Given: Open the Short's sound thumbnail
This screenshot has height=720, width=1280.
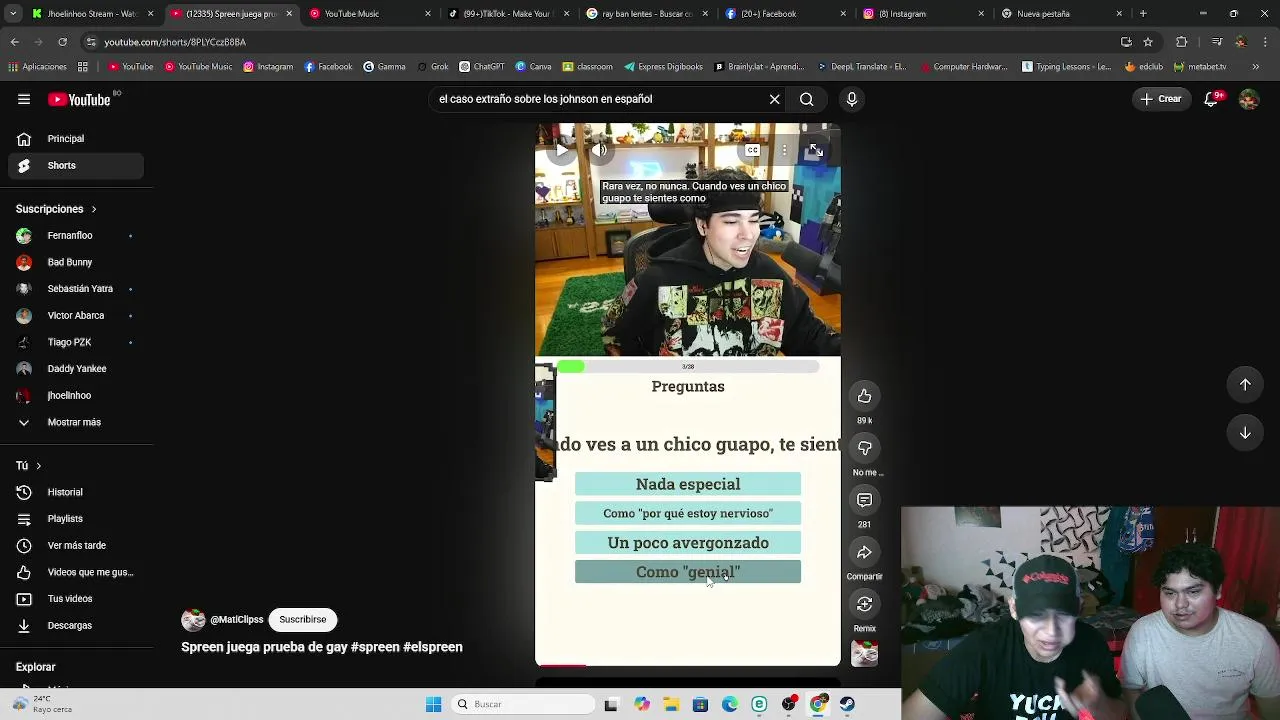Looking at the screenshot, I should coord(864,654).
